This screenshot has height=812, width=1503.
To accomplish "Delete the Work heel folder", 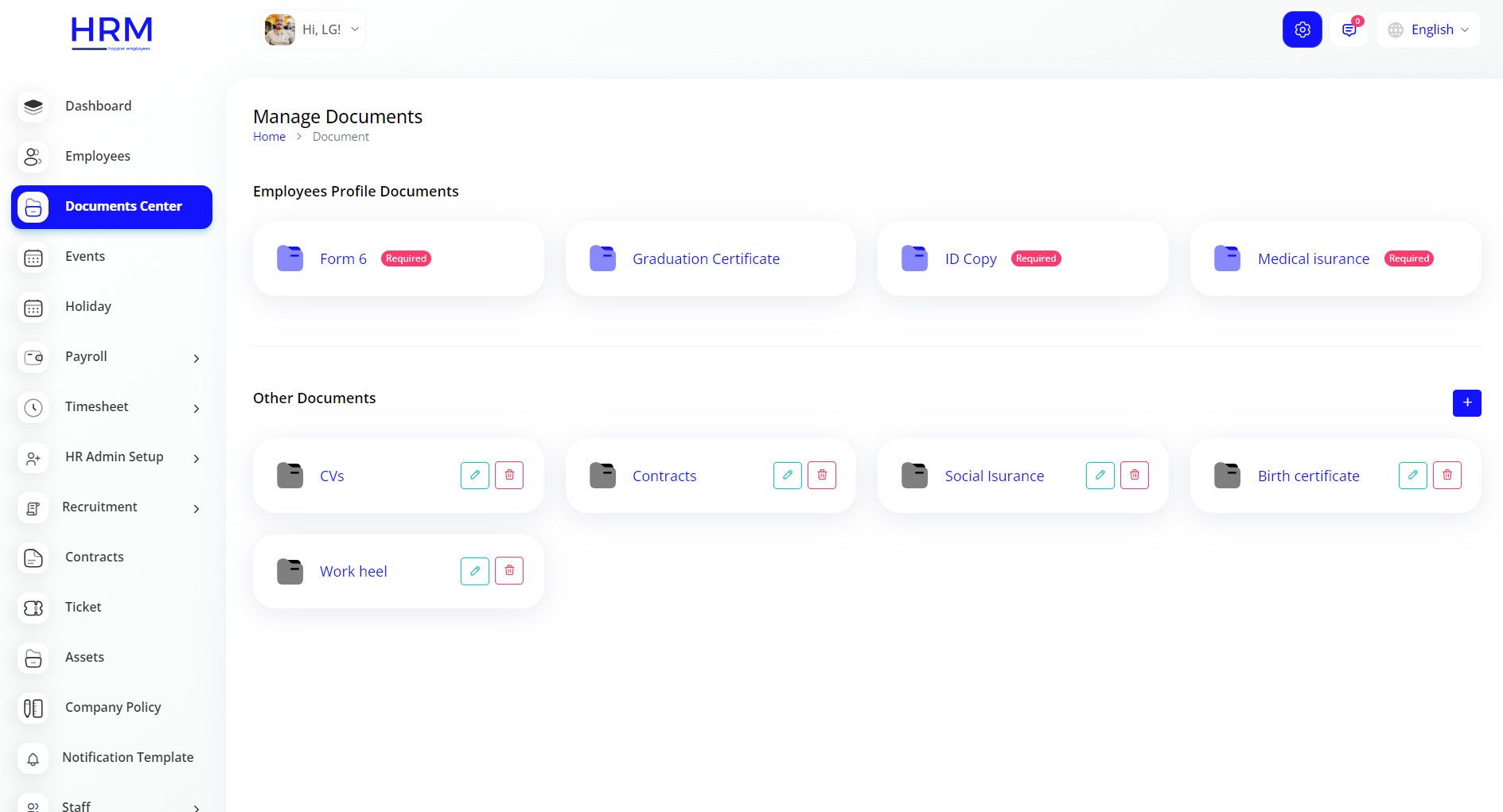I will 509,571.
